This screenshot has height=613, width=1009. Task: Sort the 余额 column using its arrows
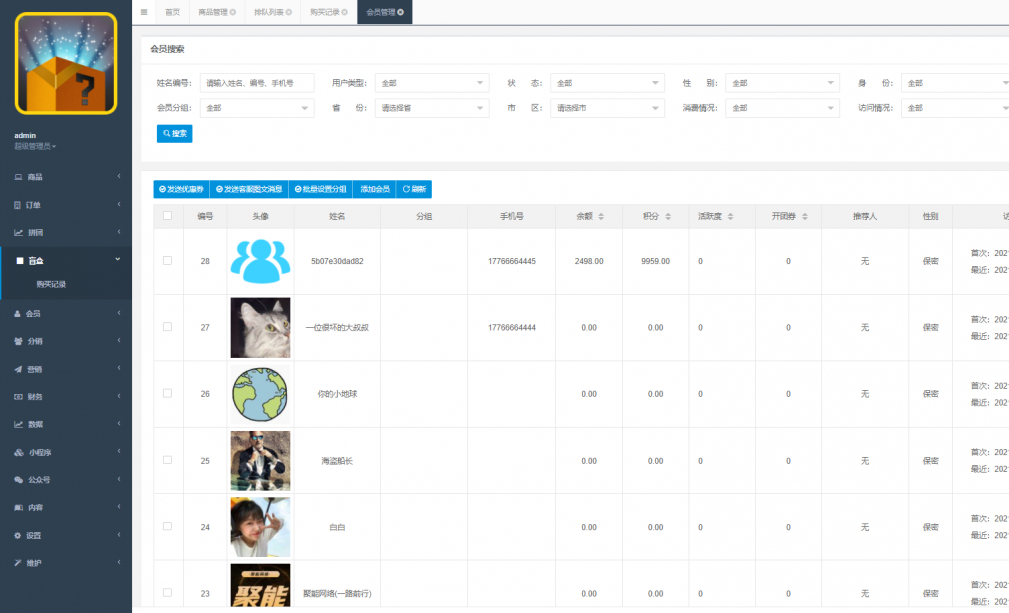click(x=601, y=217)
